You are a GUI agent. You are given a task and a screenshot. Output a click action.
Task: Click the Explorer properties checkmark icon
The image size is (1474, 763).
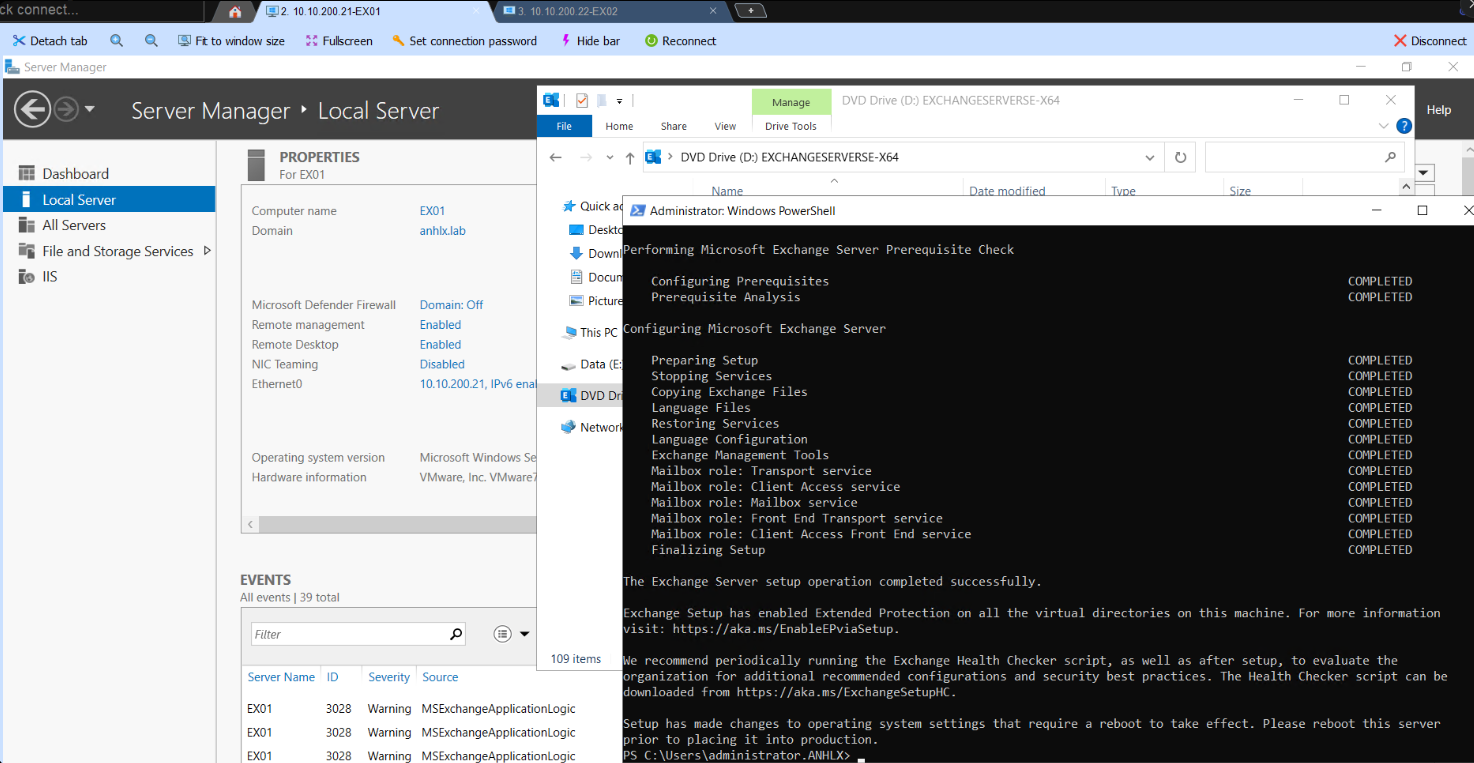coord(582,100)
